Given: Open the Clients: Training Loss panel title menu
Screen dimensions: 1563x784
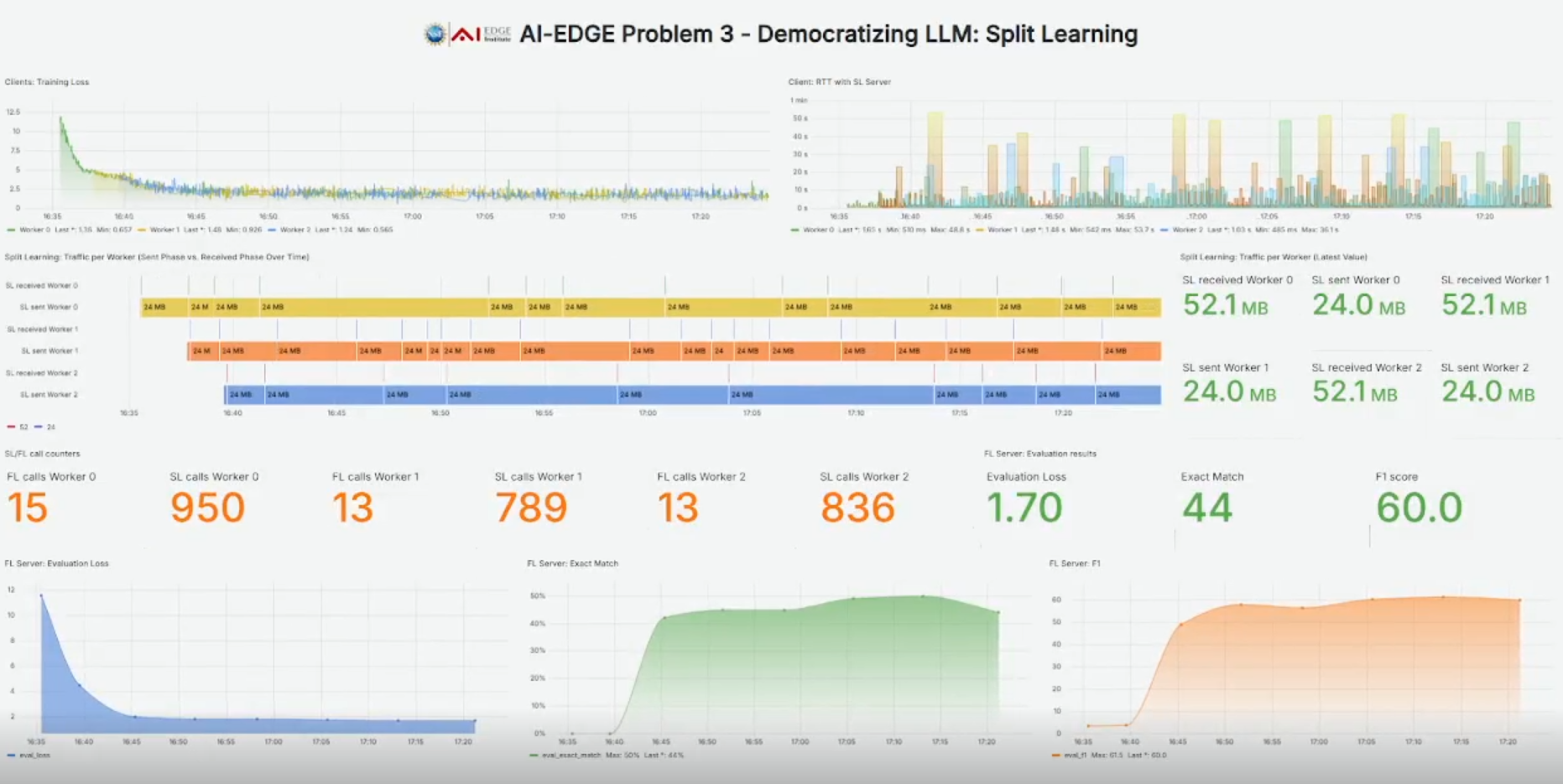Looking at the screenshot, I should click(x=47, y=82).
